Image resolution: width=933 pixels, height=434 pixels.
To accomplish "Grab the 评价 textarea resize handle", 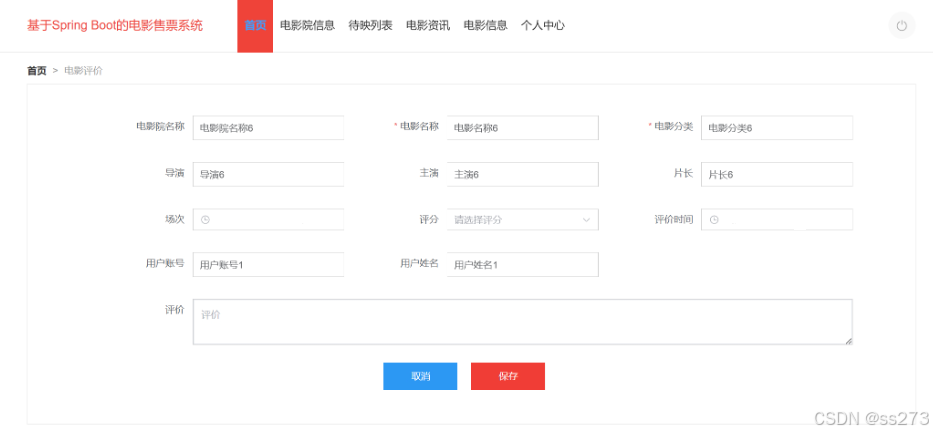I will (849, 341).
